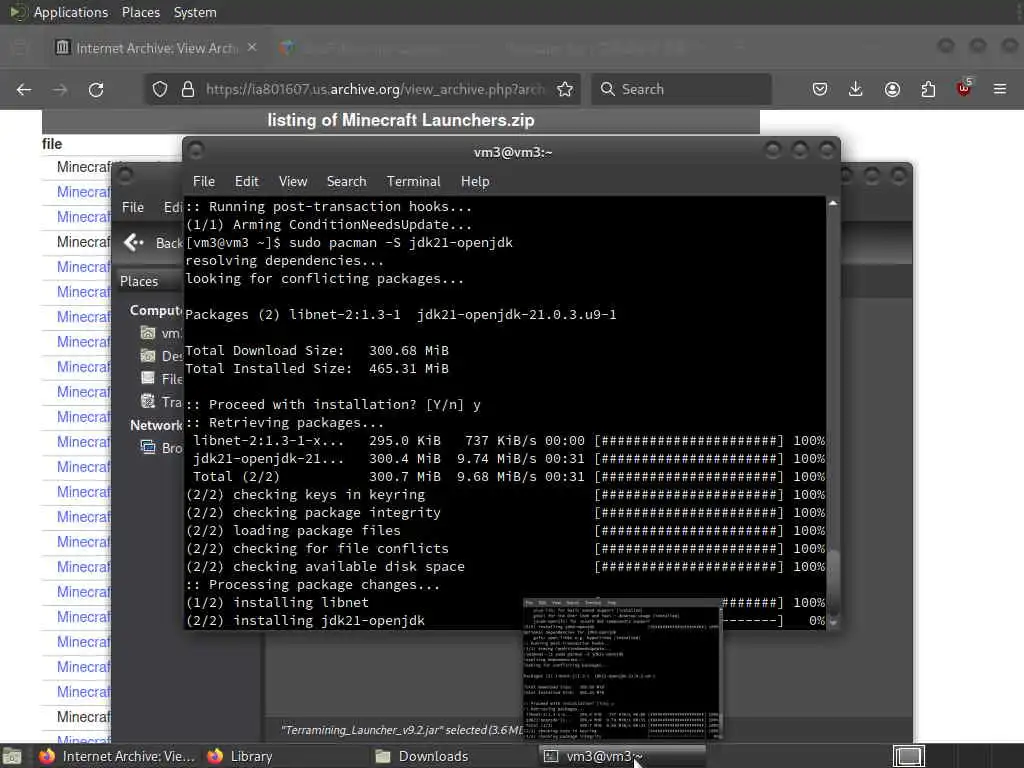Click Back arrow in file manager

pos(134,243)
